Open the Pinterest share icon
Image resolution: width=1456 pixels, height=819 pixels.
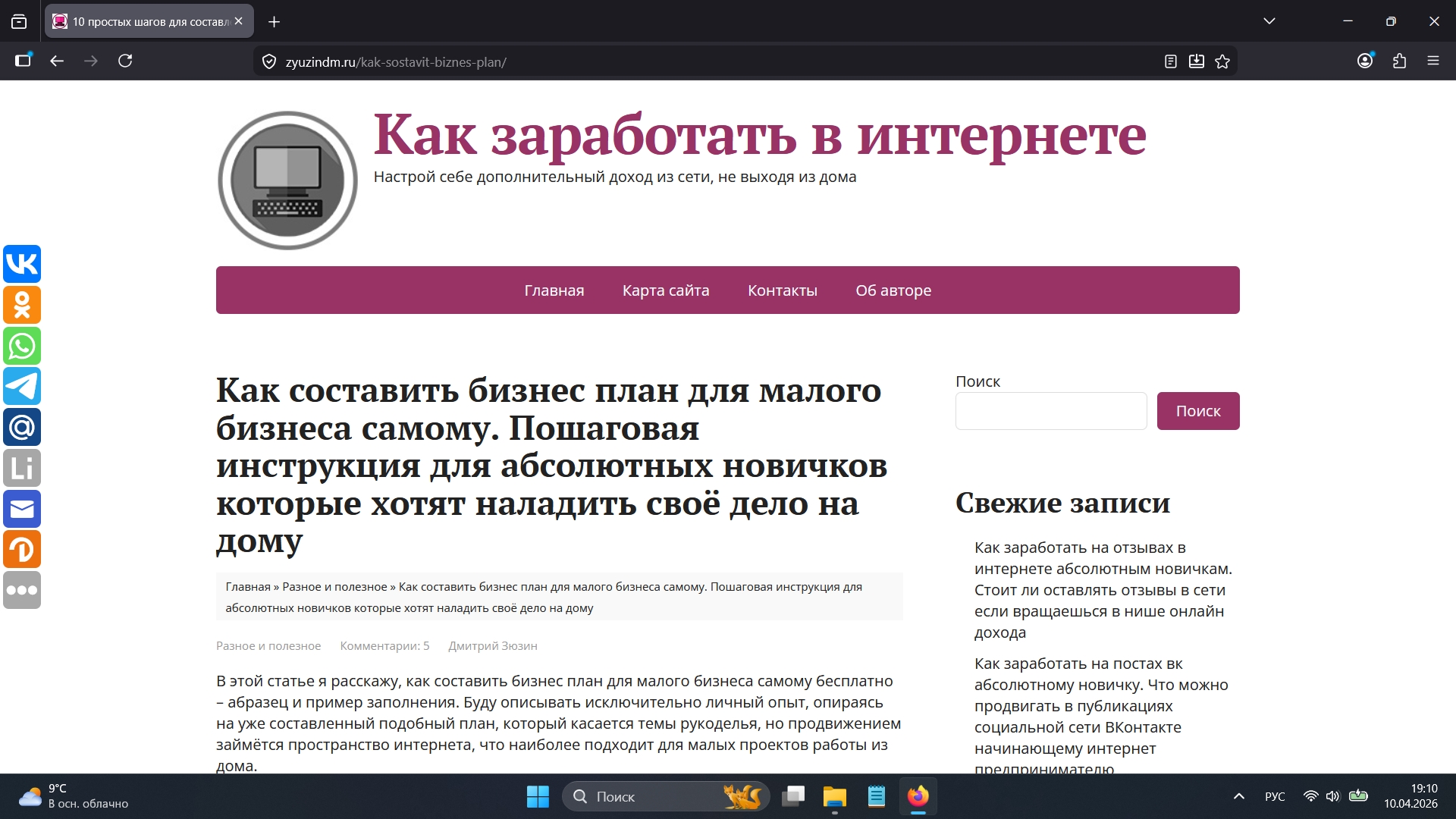(23, 549)
